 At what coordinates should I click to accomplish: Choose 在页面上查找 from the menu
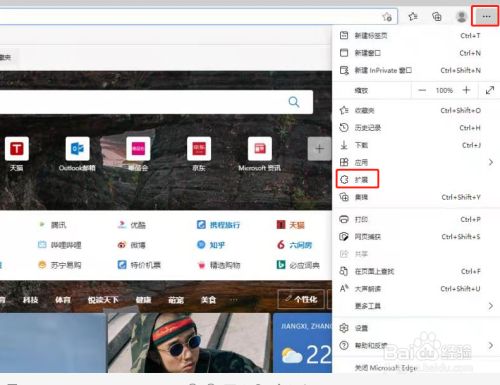(416, 271)
